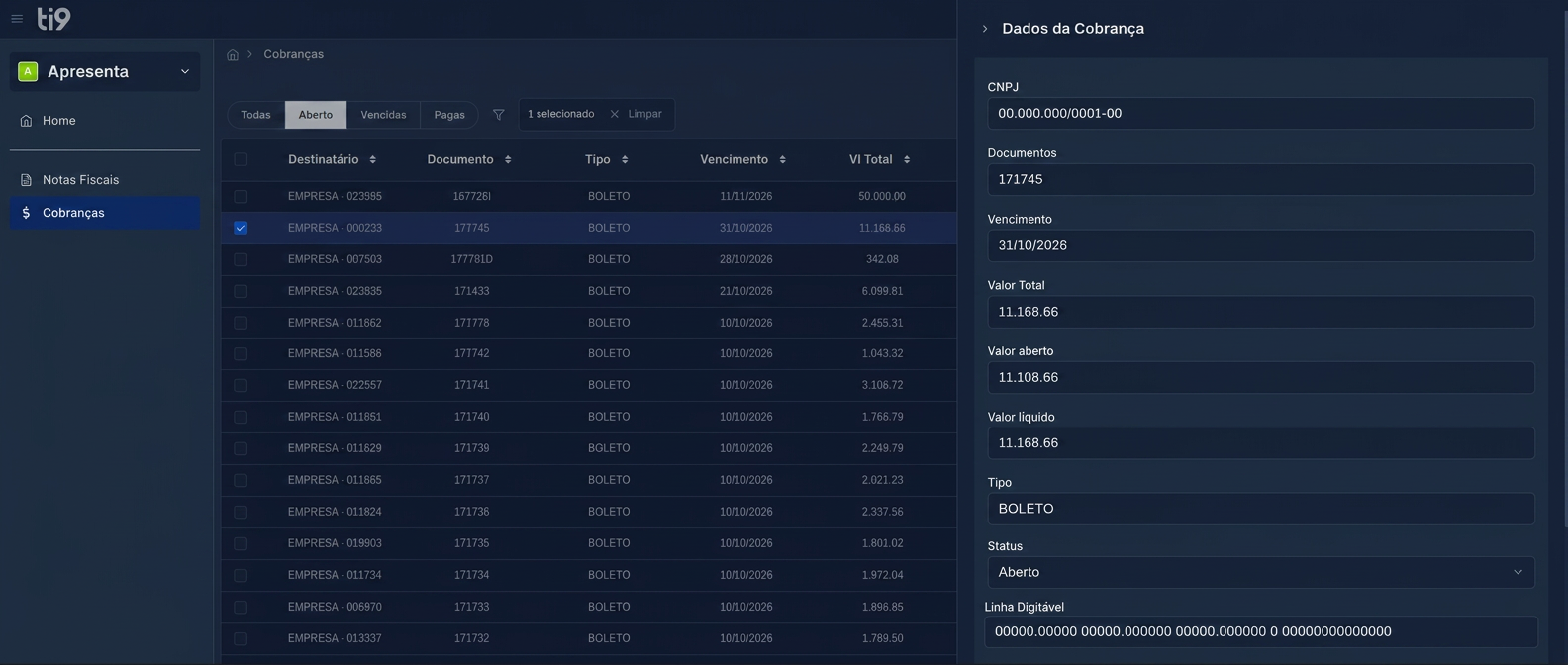Image resolution: width=1568 pixels, height=665 pixels.
Task: Click document number 171733
Action: click(x=472, y=607)
